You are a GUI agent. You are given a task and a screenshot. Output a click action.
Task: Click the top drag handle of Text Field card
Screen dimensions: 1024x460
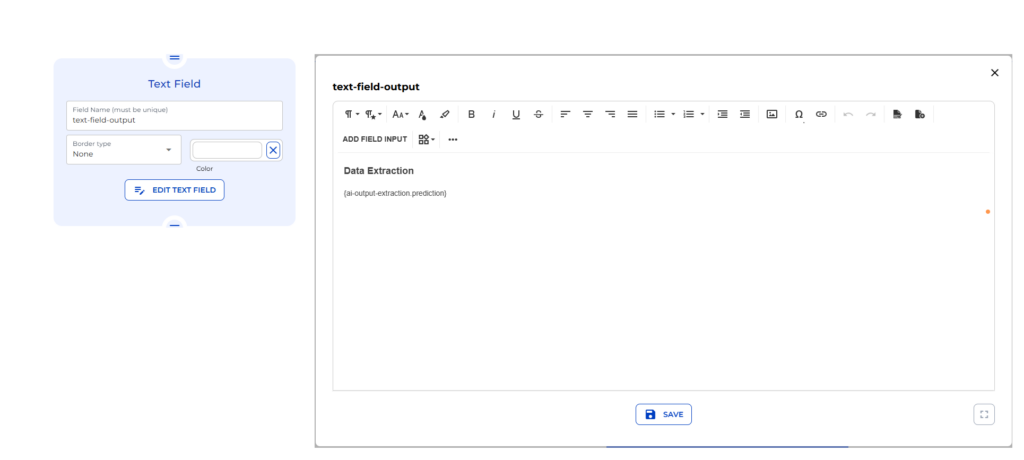tap(174, 58)
